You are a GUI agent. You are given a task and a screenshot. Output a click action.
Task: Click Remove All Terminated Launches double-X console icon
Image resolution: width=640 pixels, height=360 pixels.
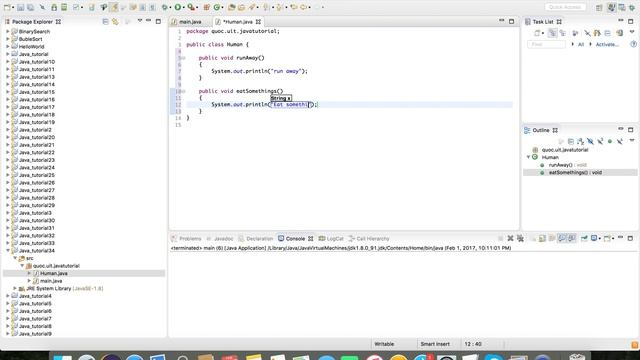(x=520, y=238)
